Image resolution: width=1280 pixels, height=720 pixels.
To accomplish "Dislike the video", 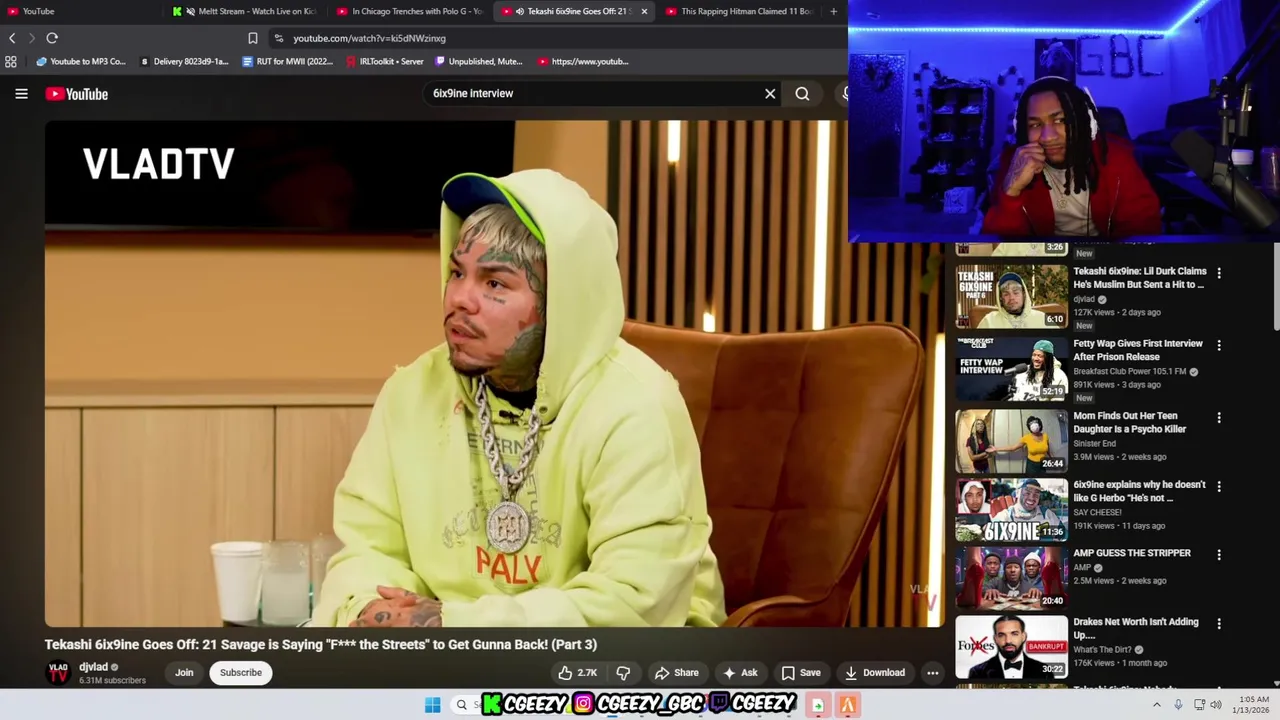I will click(623, 673).
